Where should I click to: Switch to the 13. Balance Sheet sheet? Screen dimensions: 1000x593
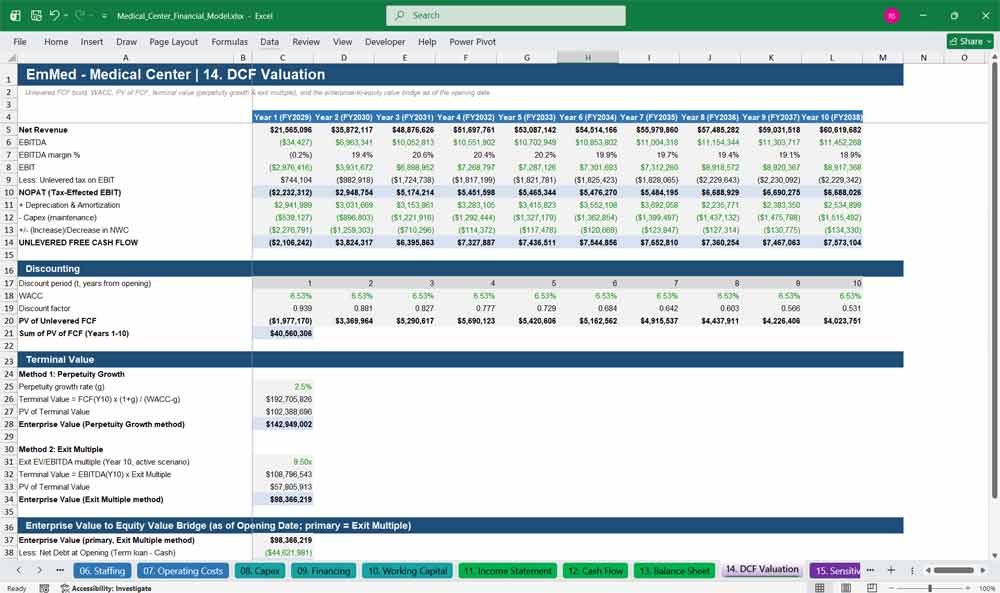tap(674, 571)
